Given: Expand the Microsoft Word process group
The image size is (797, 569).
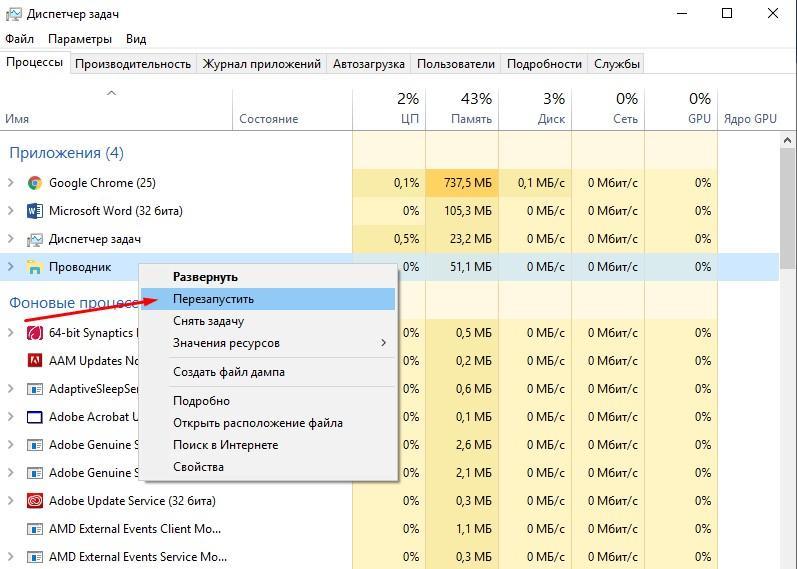Looking at the screenshot, I should click(x=11, y=211).
